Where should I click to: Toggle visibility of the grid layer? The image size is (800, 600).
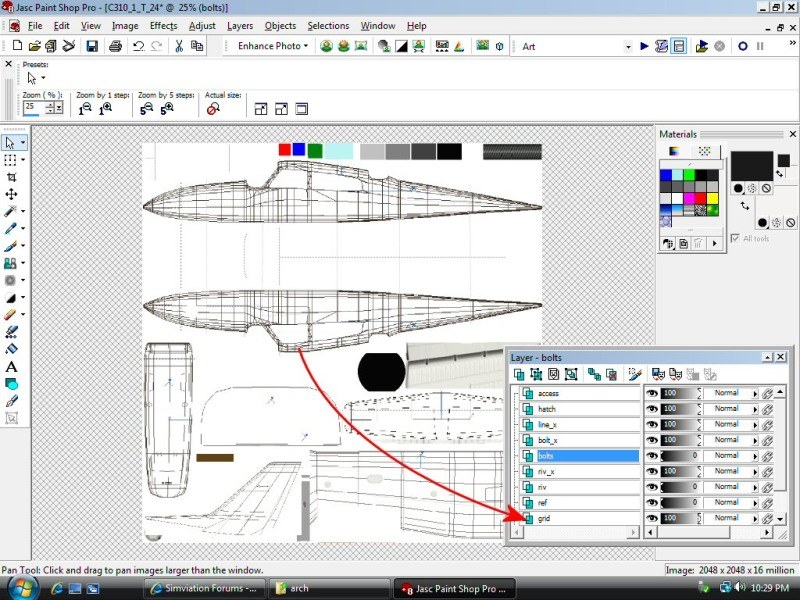(652, 518)
